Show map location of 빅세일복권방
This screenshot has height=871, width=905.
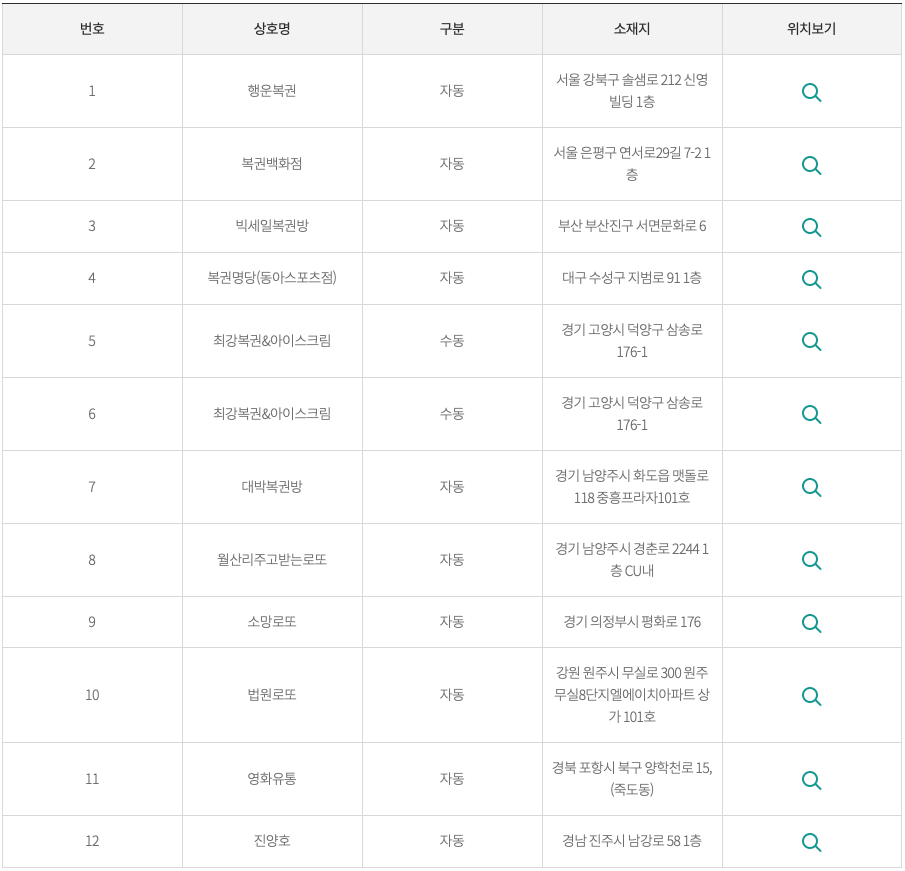pyautogui.click(x=811, y=227)
